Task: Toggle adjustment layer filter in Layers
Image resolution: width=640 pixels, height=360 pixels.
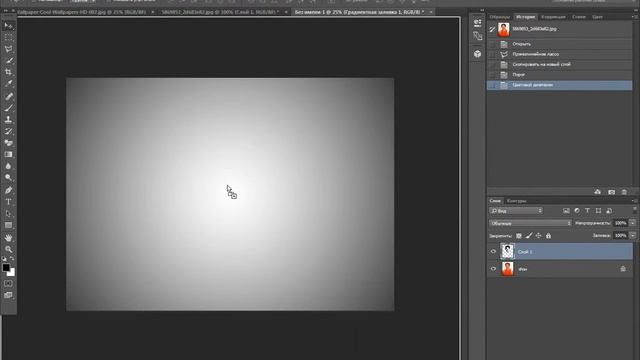Action: 577,211
